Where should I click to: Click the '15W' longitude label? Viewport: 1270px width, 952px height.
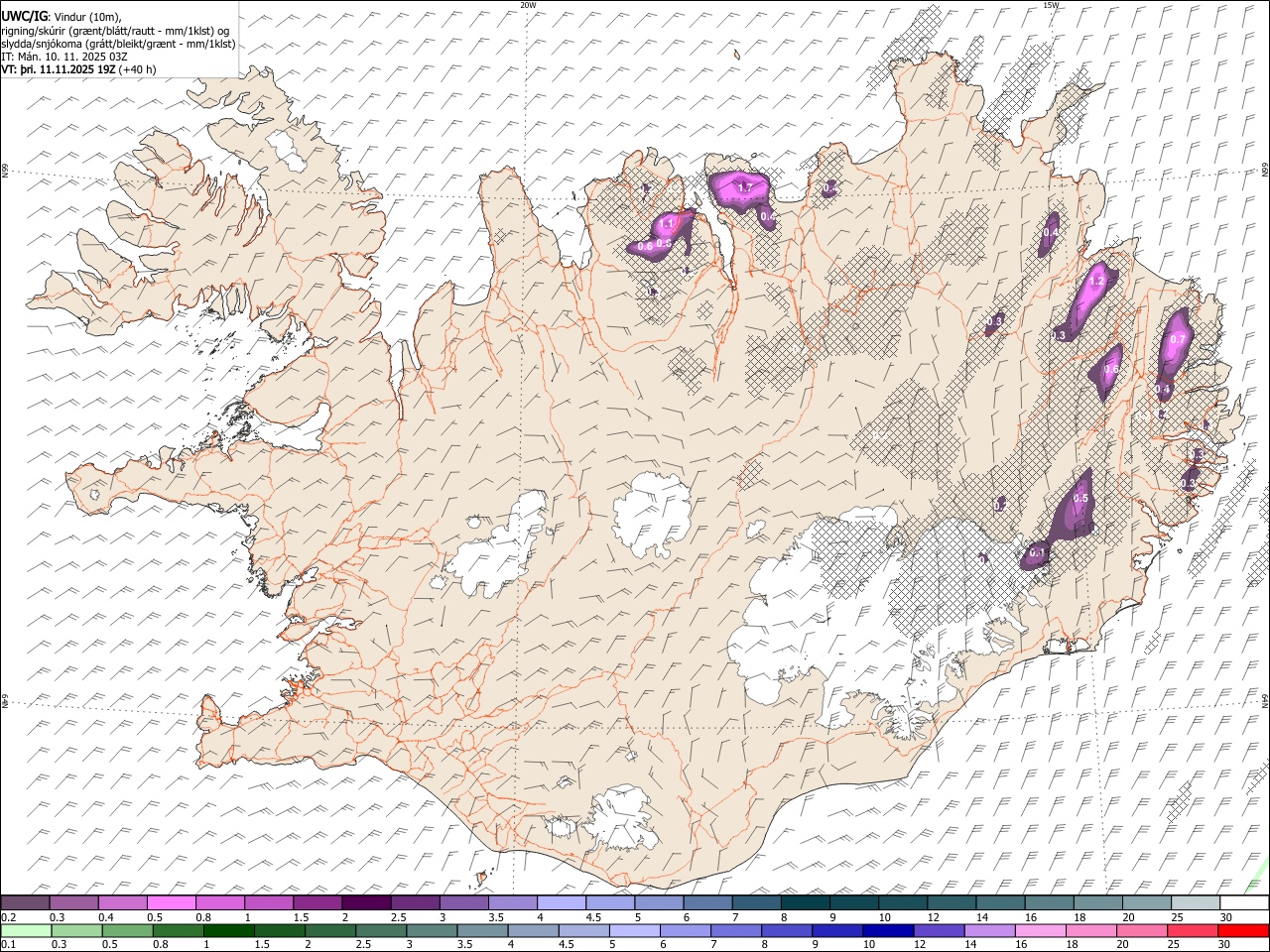point(1051,5)
